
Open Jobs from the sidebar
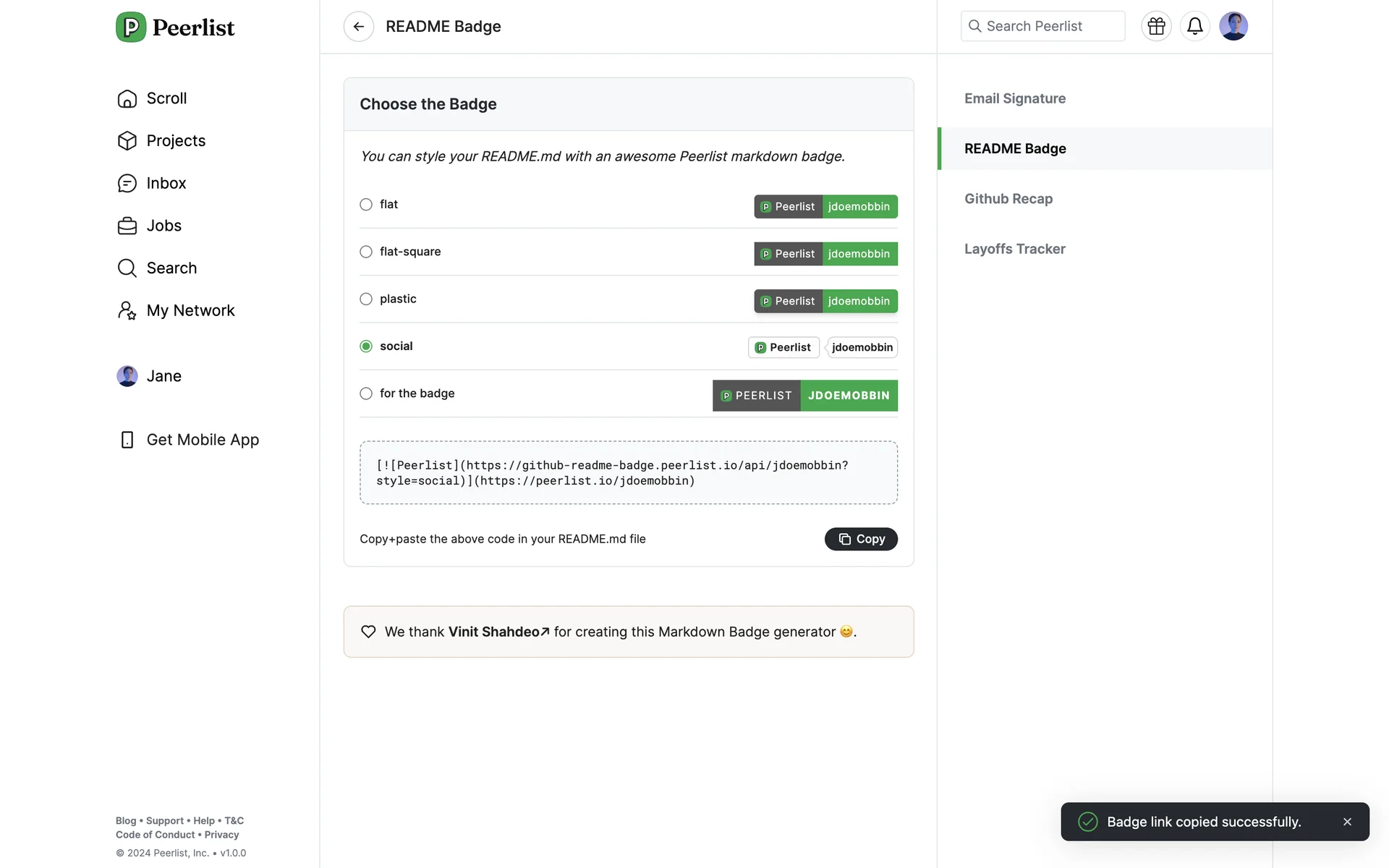(x=163, y=226)
